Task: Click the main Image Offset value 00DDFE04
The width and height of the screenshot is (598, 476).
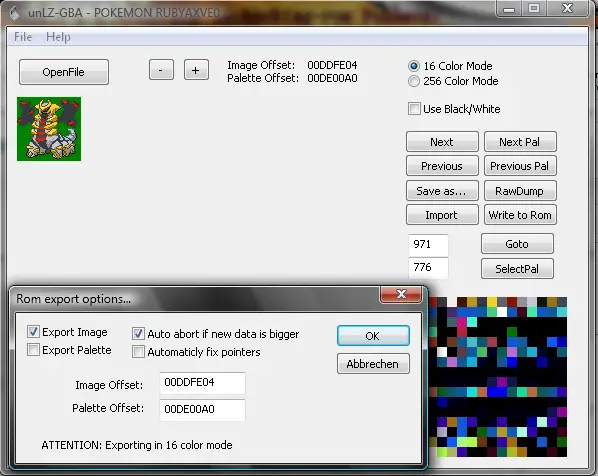Action: [332, 65]
